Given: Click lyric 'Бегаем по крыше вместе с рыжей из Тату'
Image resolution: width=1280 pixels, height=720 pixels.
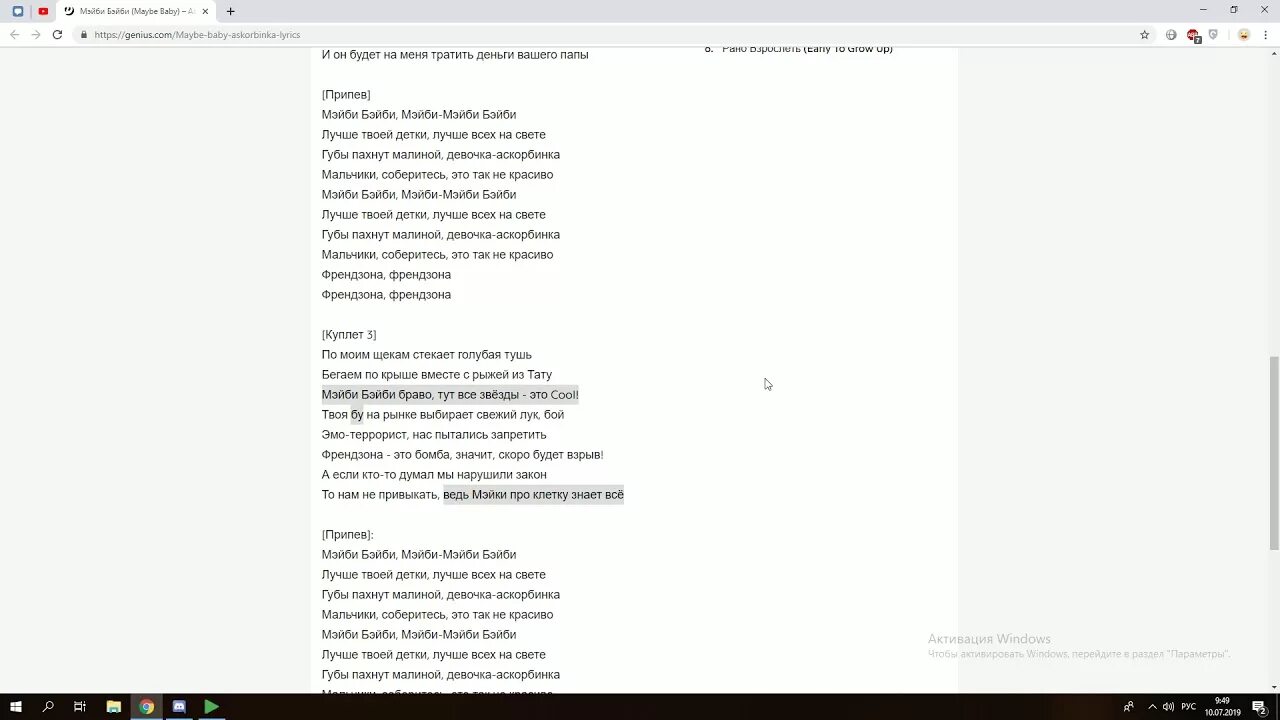Looking at the screenshot, I should click(x=437, y=374).
